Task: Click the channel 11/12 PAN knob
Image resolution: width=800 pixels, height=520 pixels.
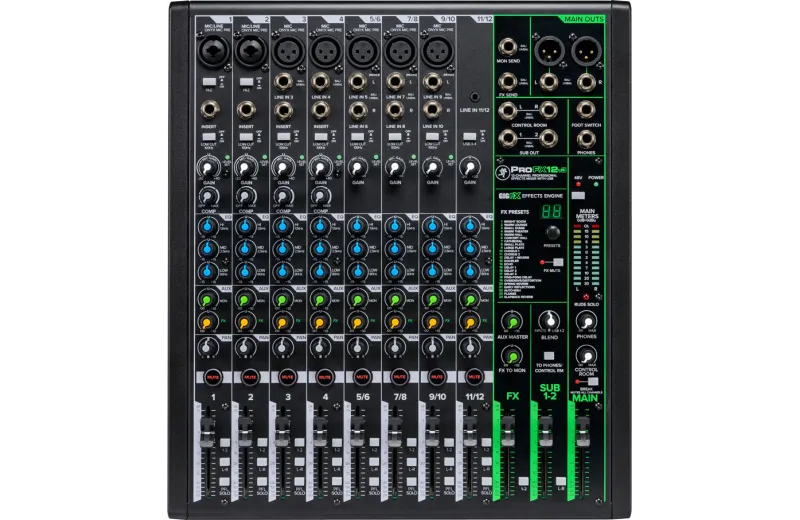Action: click(469, 348)
